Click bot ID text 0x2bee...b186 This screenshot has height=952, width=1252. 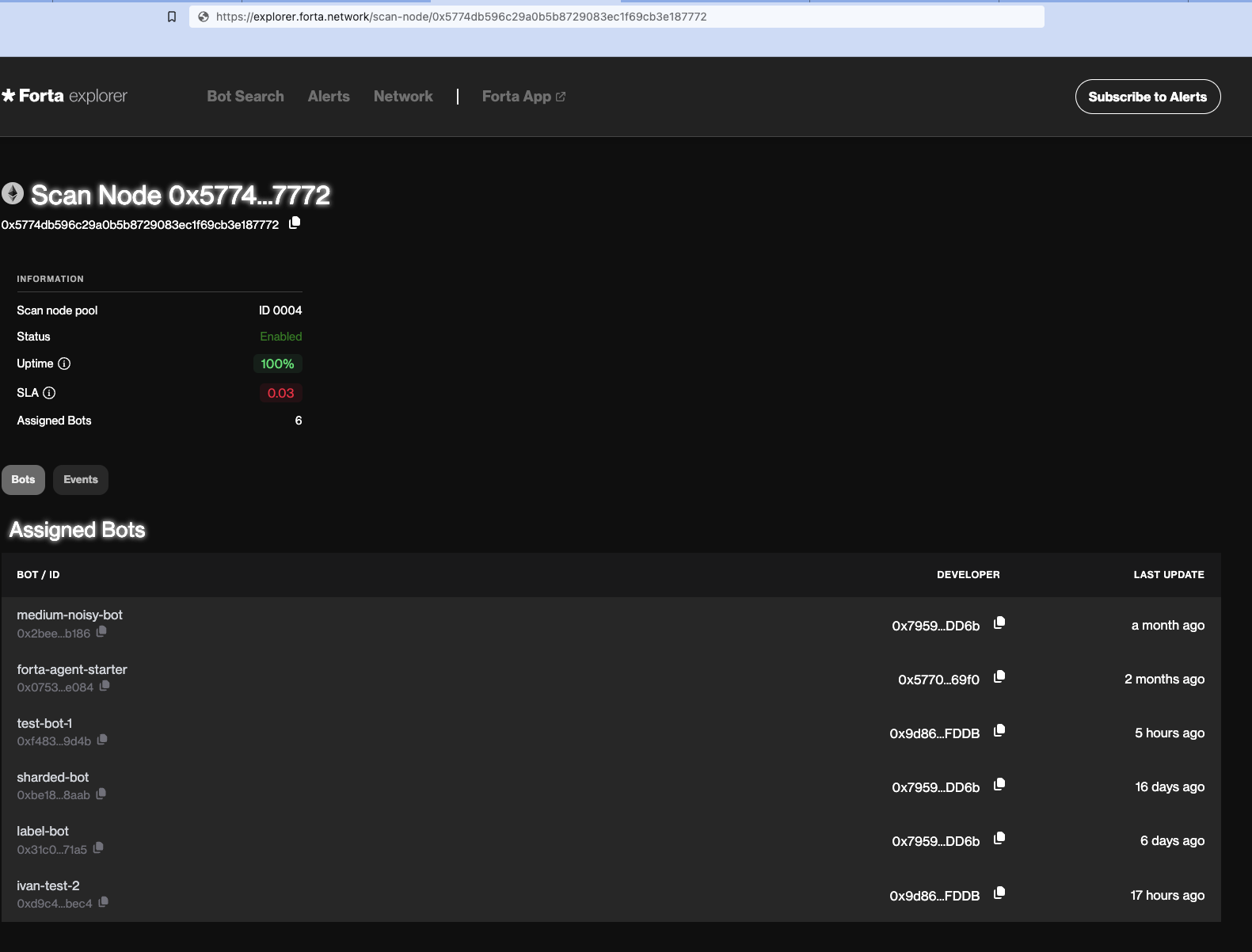pyautogui.click(x=53, y=634)
